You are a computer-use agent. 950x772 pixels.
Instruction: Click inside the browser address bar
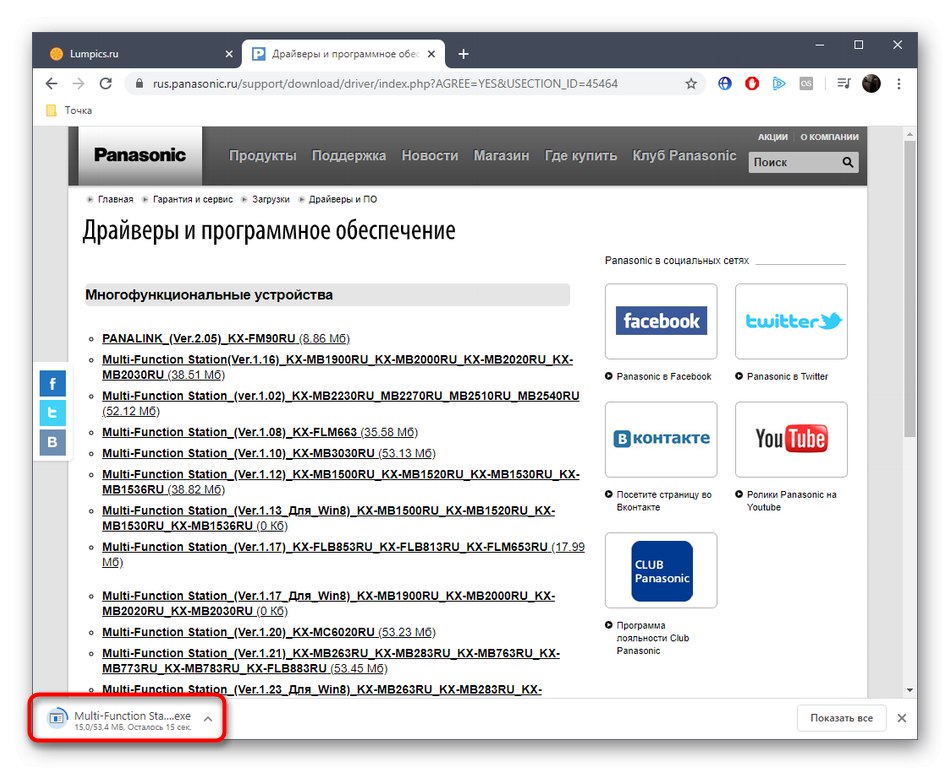[400, 84]
